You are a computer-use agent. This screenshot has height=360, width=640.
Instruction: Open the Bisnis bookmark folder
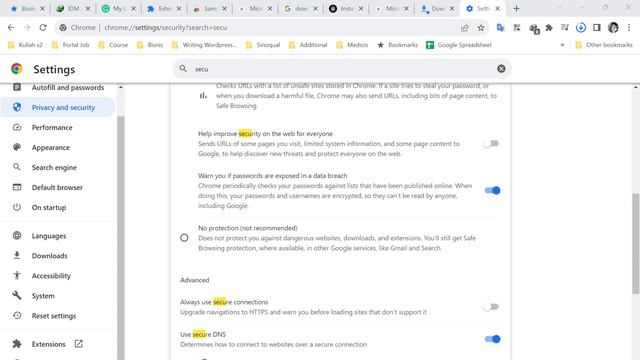(x=150, y=45)
